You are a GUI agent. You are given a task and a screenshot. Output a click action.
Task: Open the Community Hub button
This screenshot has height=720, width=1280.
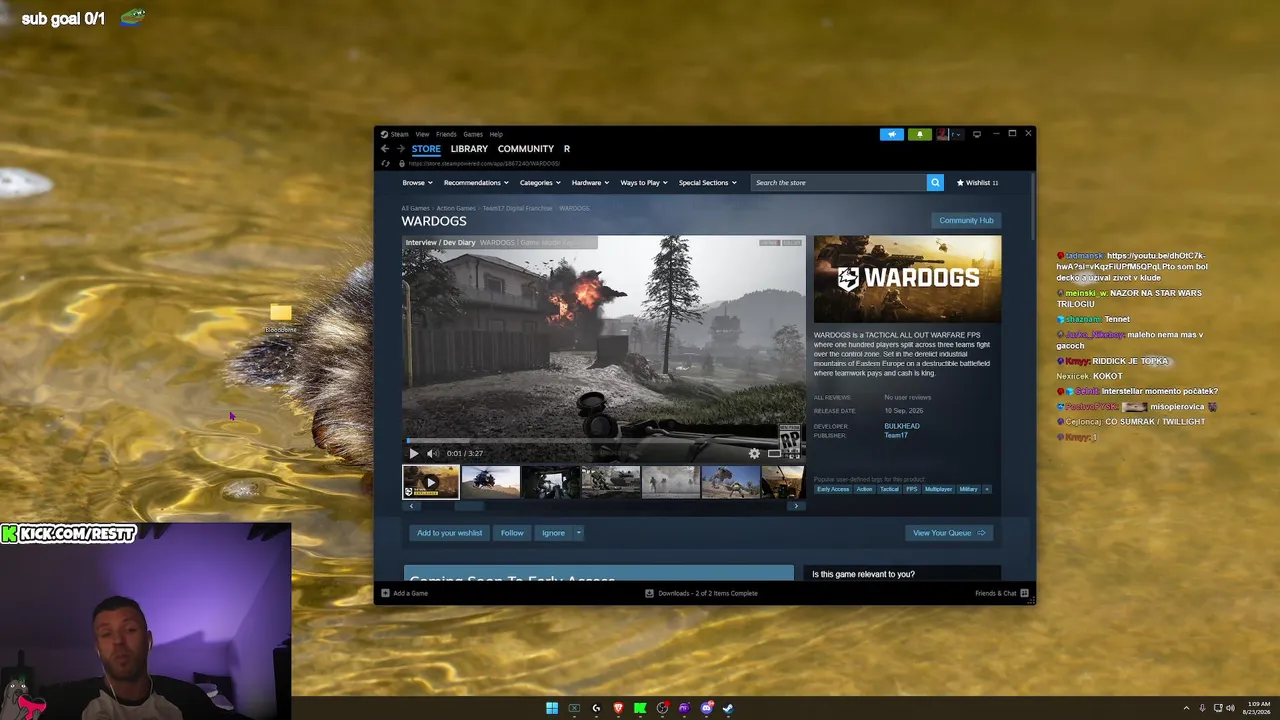966,220
